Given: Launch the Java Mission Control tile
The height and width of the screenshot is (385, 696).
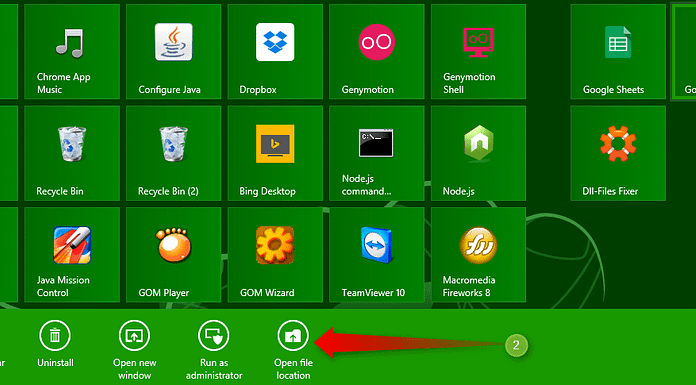Looking at the screenshot, I should pos(72,254).
